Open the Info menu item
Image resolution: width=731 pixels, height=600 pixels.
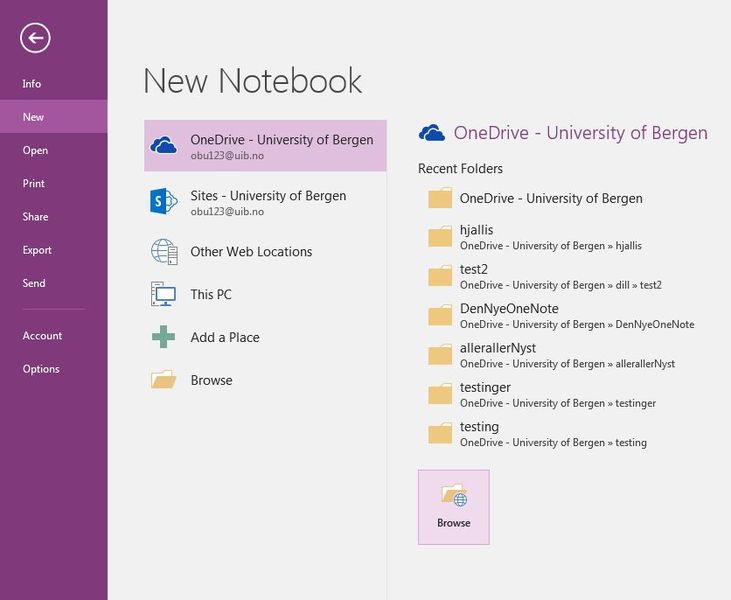[54, 83]
